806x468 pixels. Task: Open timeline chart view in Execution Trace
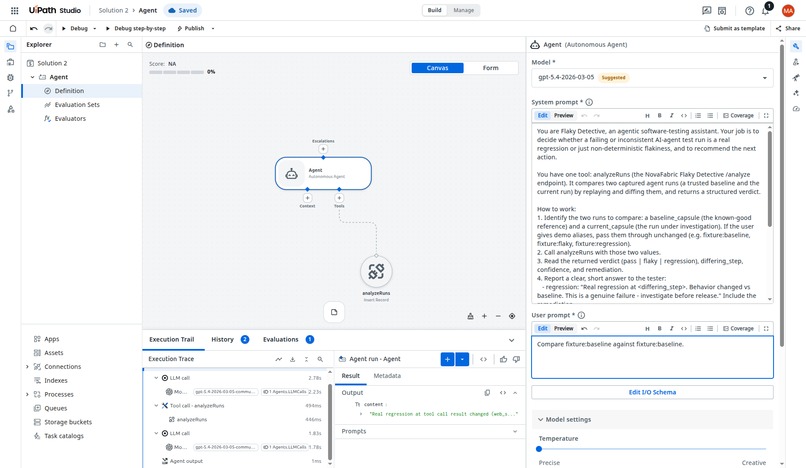[x=279, y=359]
